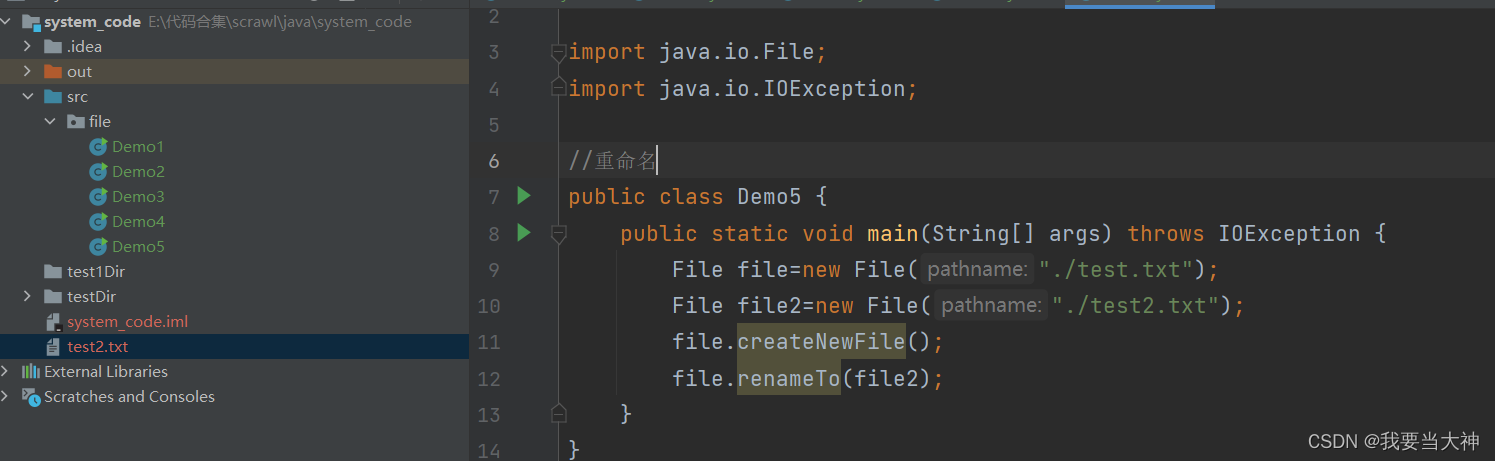Select the out folder name

pos(80,71)
